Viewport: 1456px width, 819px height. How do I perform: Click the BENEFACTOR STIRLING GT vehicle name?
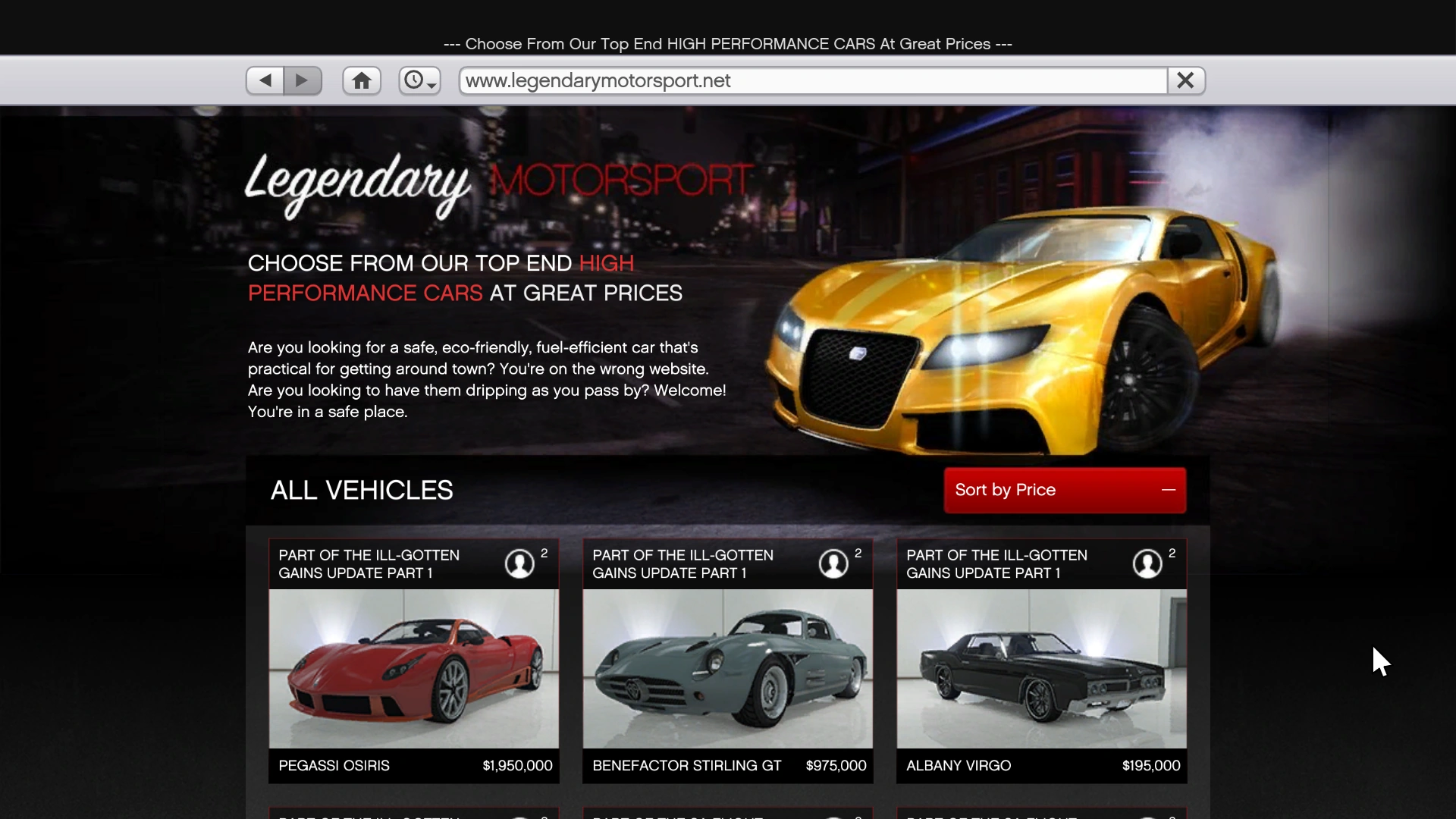[x=687, y=765]
